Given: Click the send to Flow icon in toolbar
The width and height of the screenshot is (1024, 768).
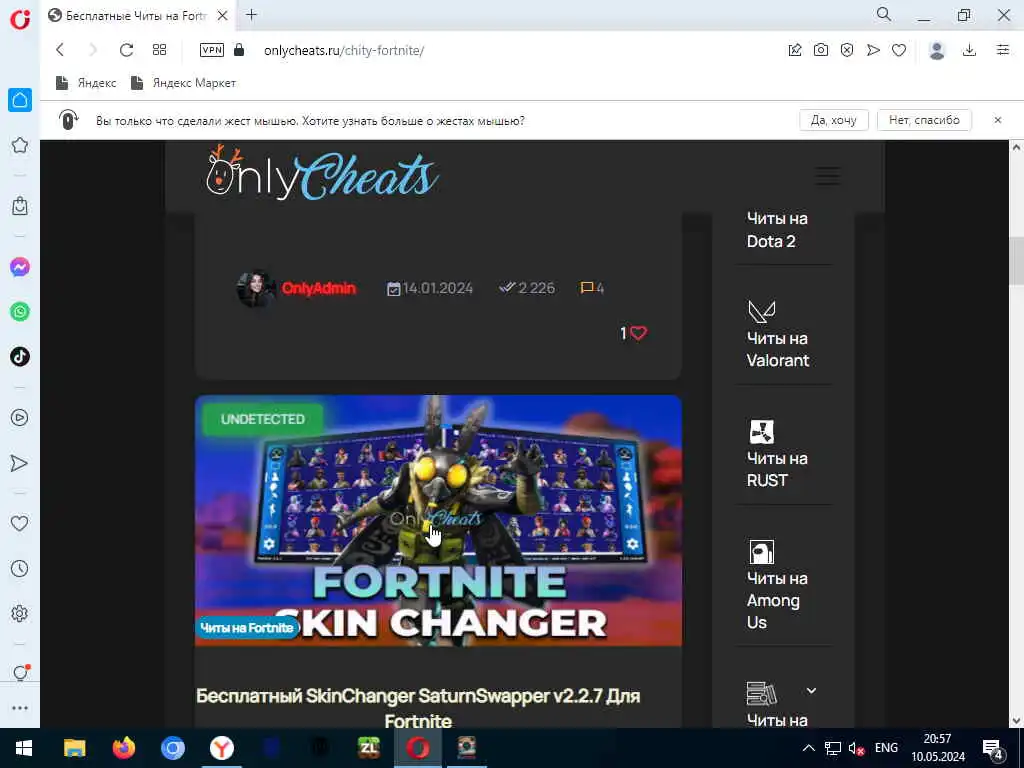Looking at the screenshot, I should click(x=873, y=50).
